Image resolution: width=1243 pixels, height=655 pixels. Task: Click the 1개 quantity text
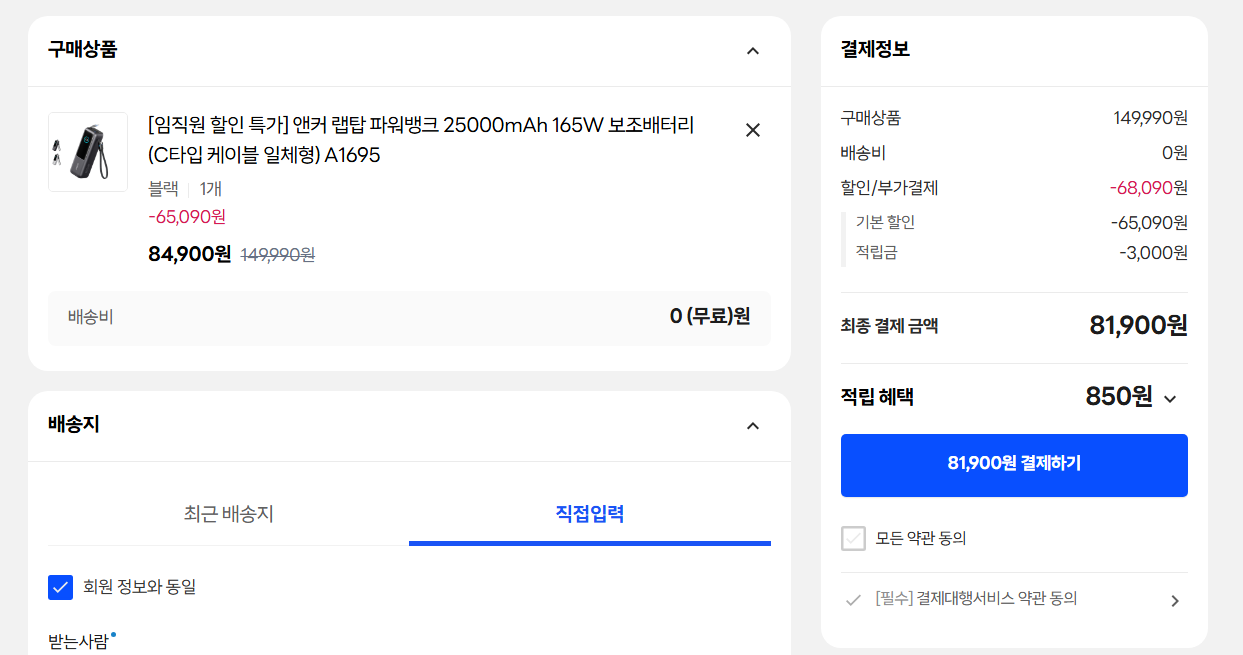point(211,188)
